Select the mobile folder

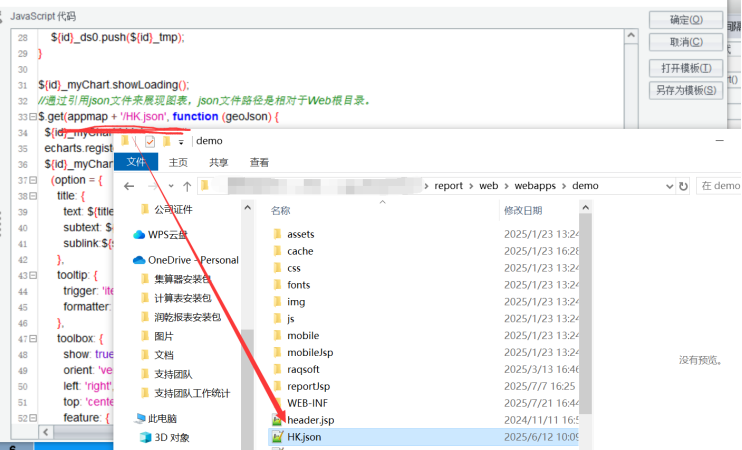[303, 335]
